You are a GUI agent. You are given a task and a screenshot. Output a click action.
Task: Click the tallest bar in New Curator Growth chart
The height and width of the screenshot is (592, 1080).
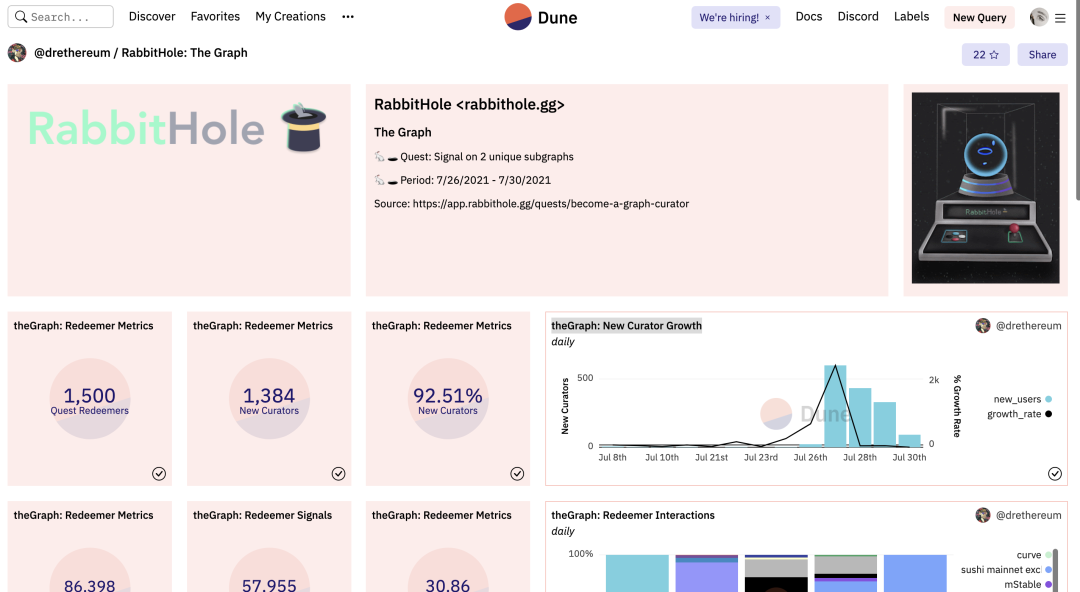[835, 405]
